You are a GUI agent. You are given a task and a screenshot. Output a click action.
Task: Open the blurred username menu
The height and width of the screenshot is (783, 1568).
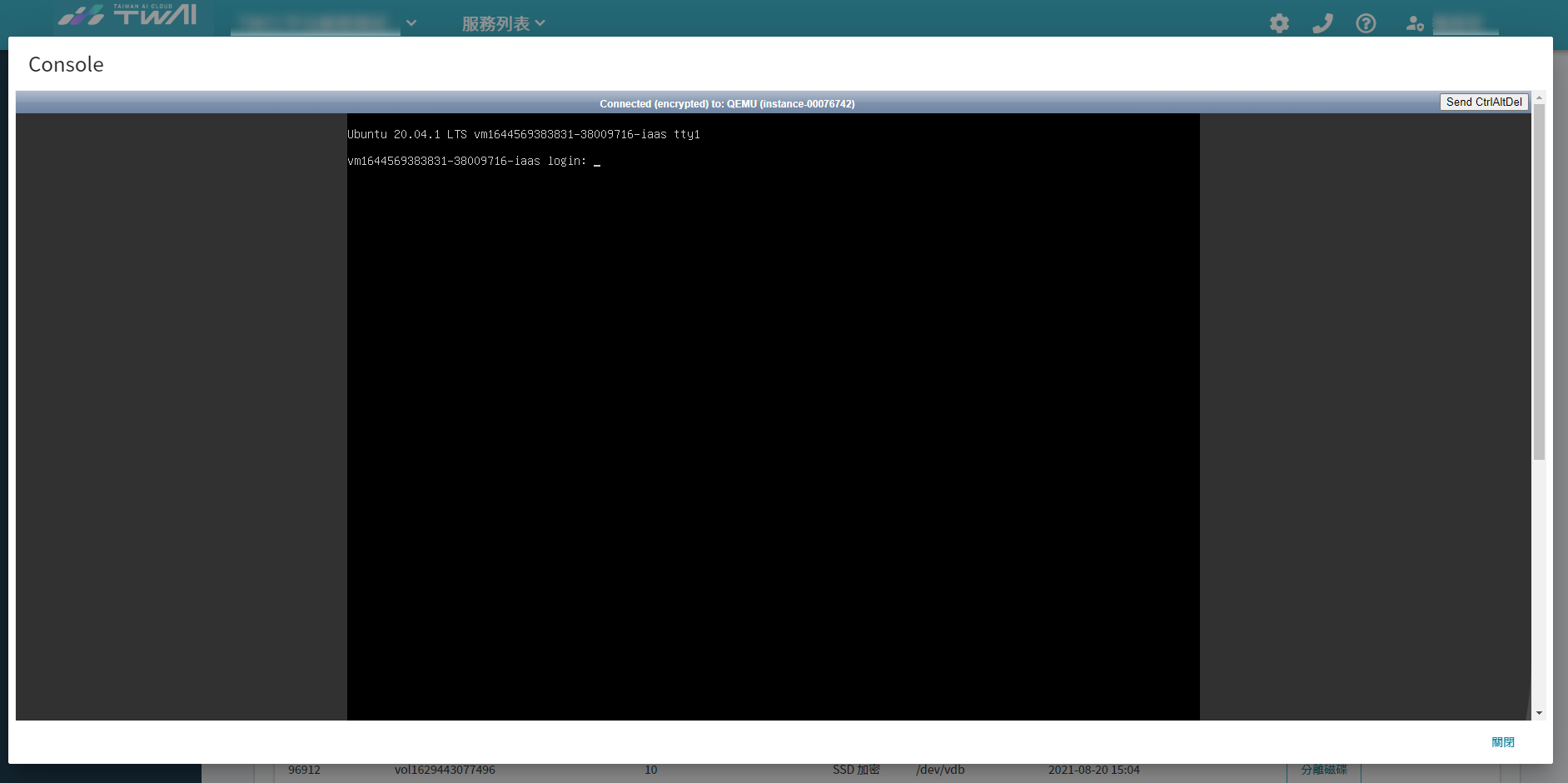pos(1466,23)
